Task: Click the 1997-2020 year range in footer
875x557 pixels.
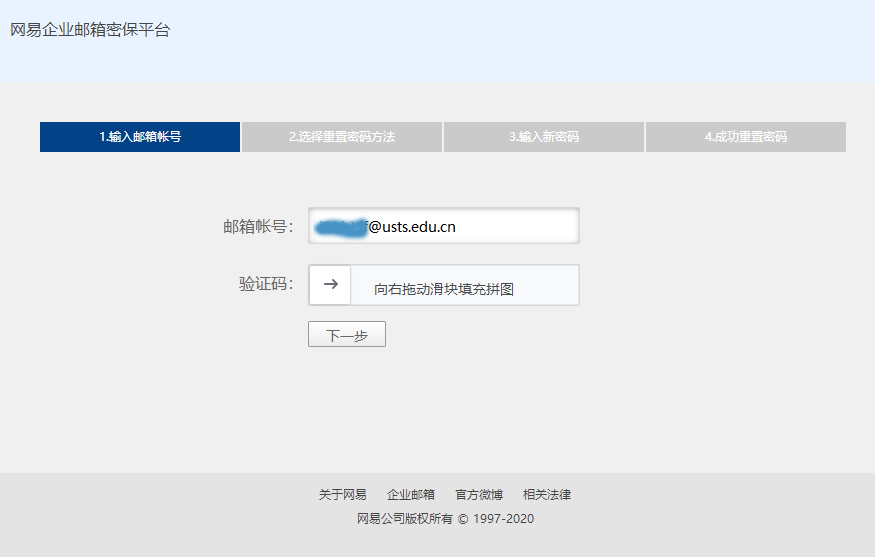Action: [503, 519]
